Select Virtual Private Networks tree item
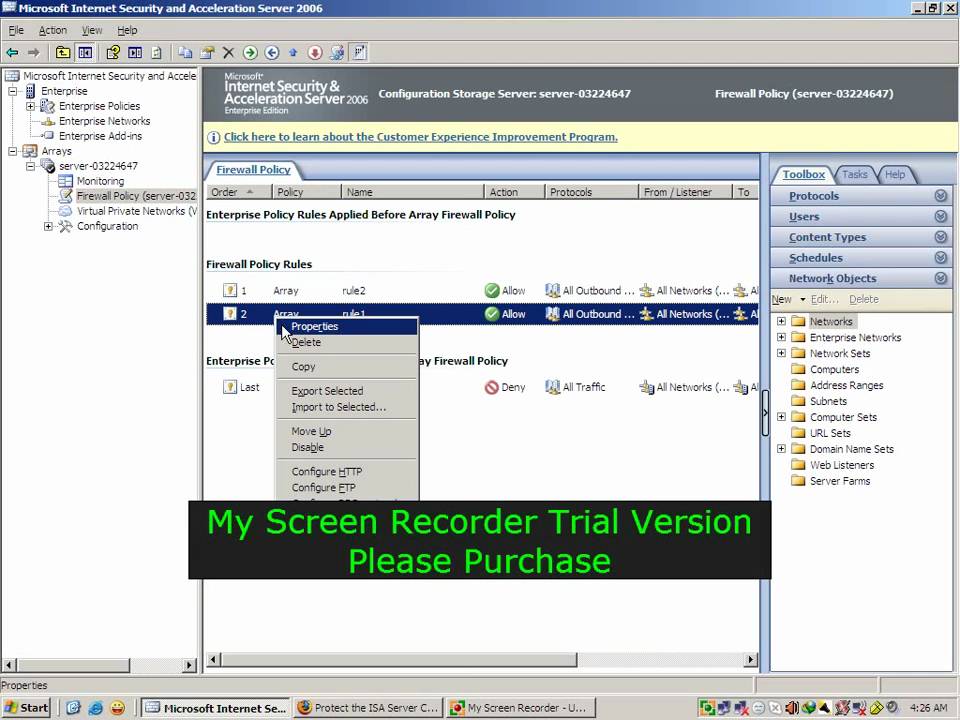Screen dimensions: 960x720 point(136,211)
